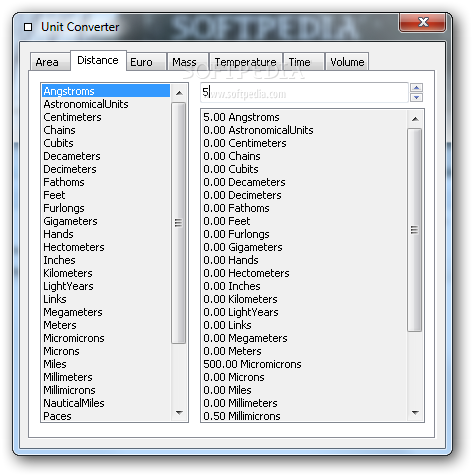Select Feet in the units list
The height and width of the screenshot is (476, 473).
pyautogui.click(x=106, y=195)
